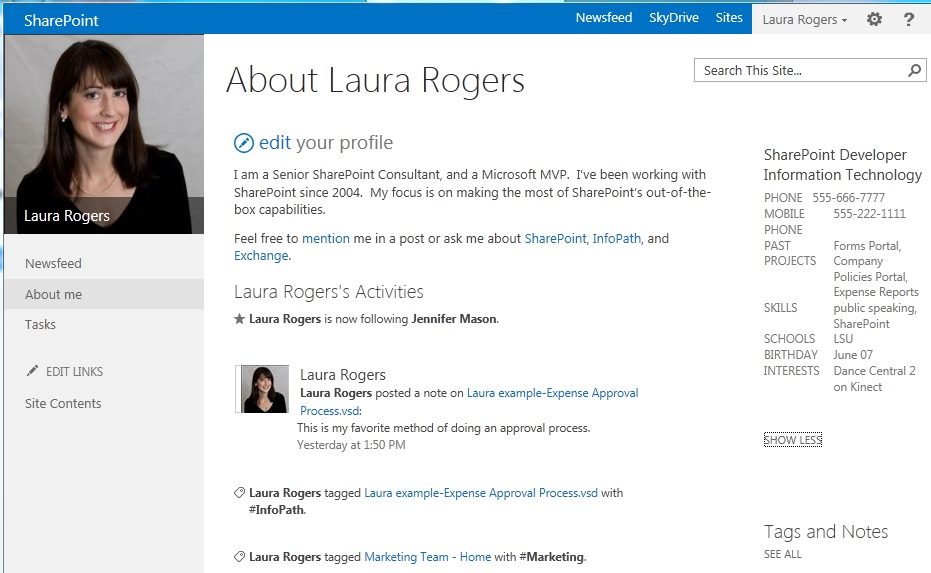Click Laura Rogers's small activity thumbnail photo

(265, 389)
